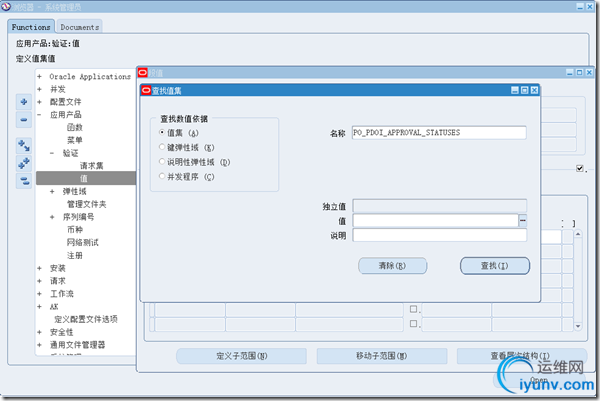This screenshot has height=401, width=600.
Task: Toggle the upper empty row checkbox in grid
Action: pos(413,309)
